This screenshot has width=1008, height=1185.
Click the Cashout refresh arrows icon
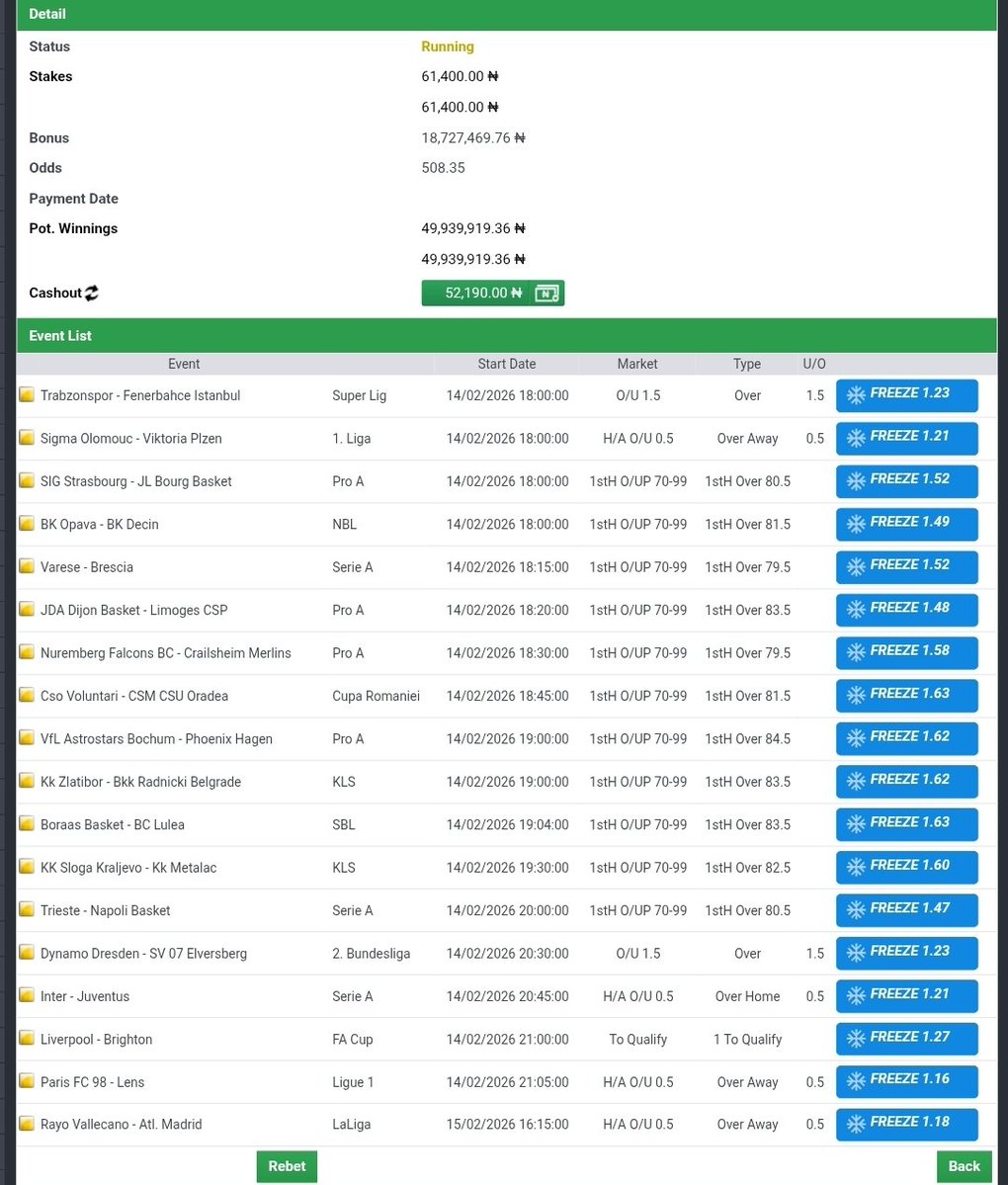pyautogui.click(x=92, y=294)
